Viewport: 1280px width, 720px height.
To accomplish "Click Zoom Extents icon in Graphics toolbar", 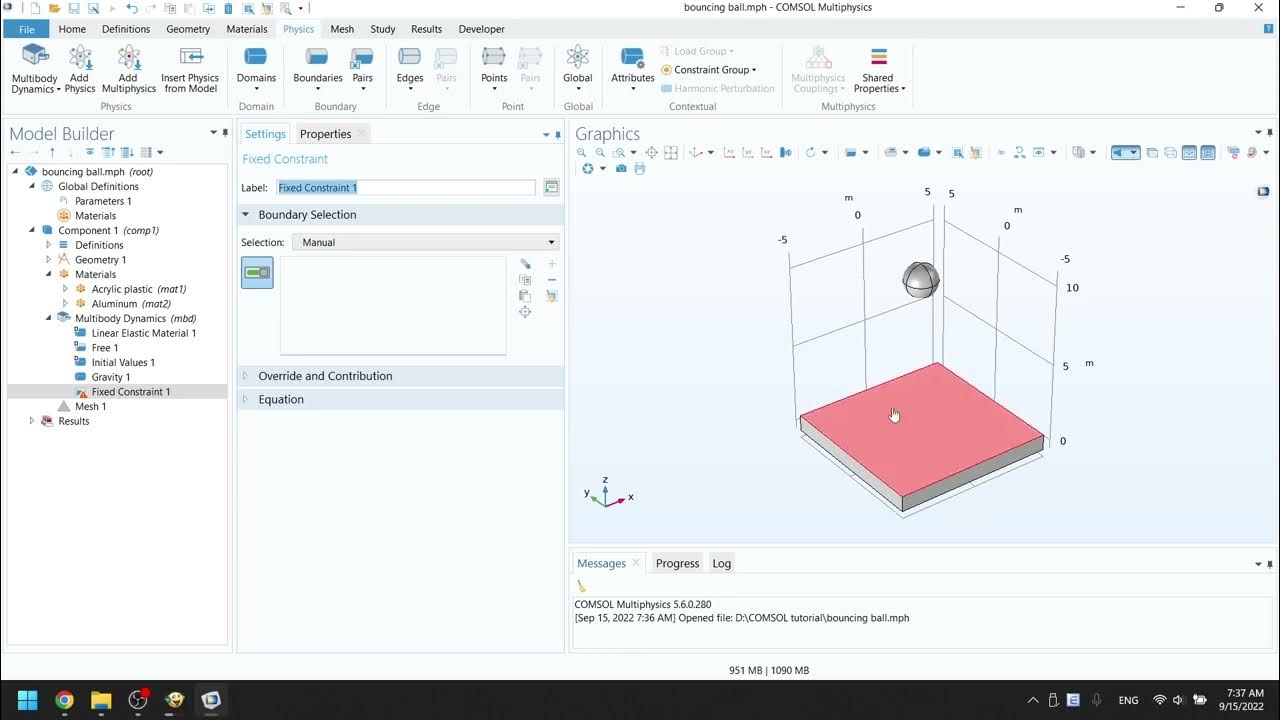I will click(651, 153).
